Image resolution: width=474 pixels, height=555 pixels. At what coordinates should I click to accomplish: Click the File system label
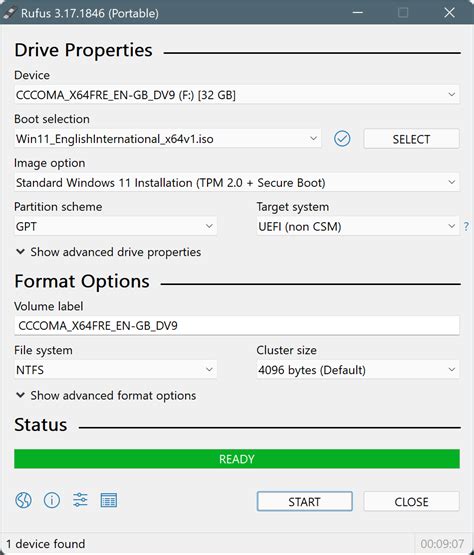point(43,350)
